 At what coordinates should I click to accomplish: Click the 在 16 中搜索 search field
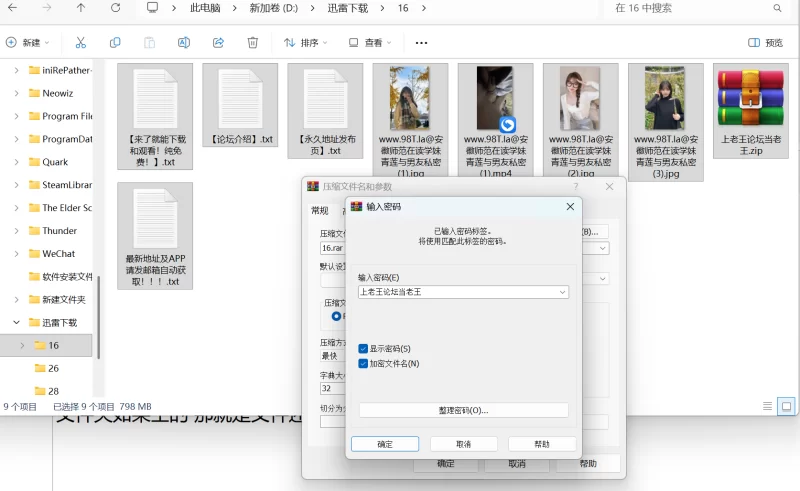click(x=700, y=8)
